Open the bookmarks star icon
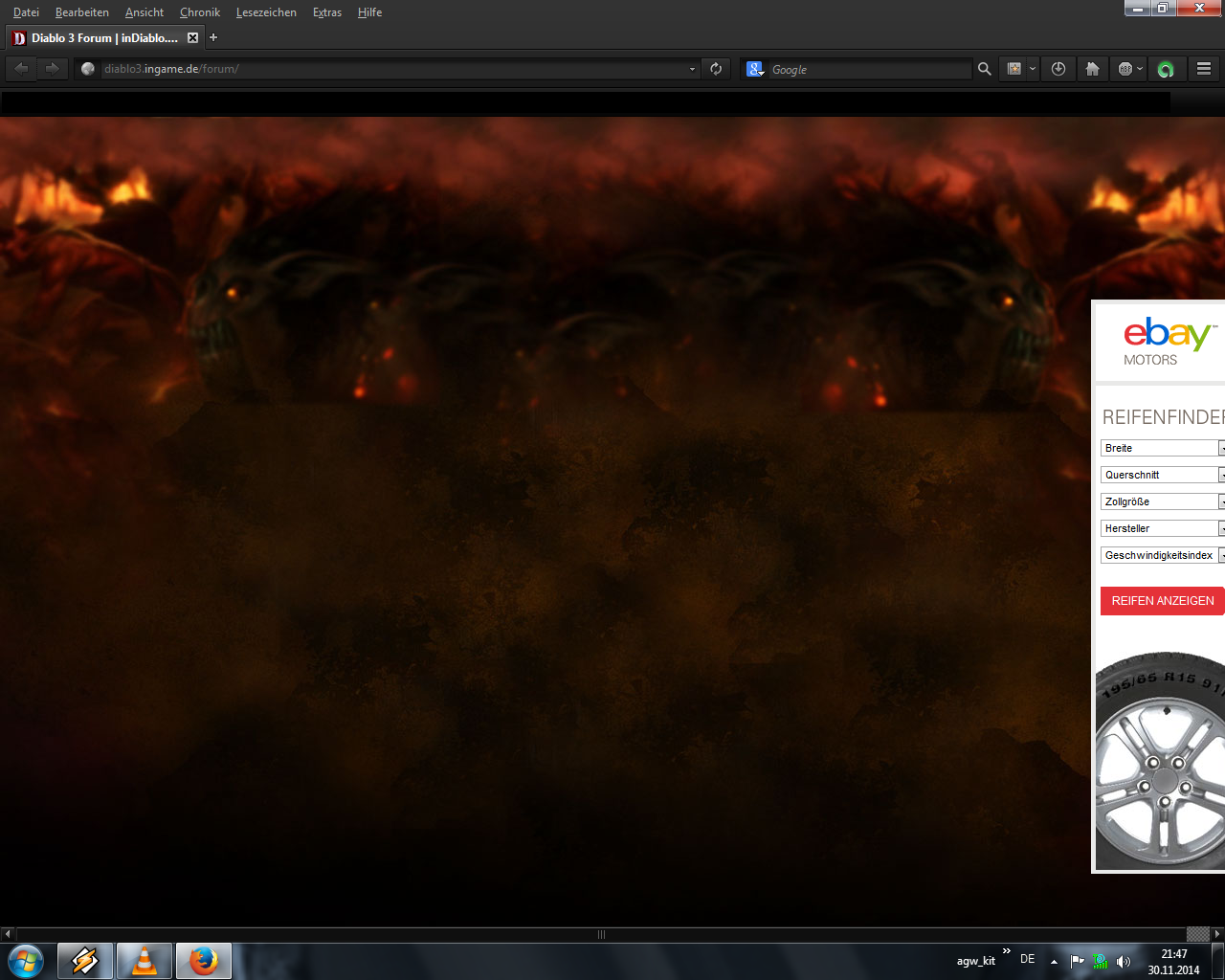This screenshot has width=1225, height=980. pos(1014,69)
